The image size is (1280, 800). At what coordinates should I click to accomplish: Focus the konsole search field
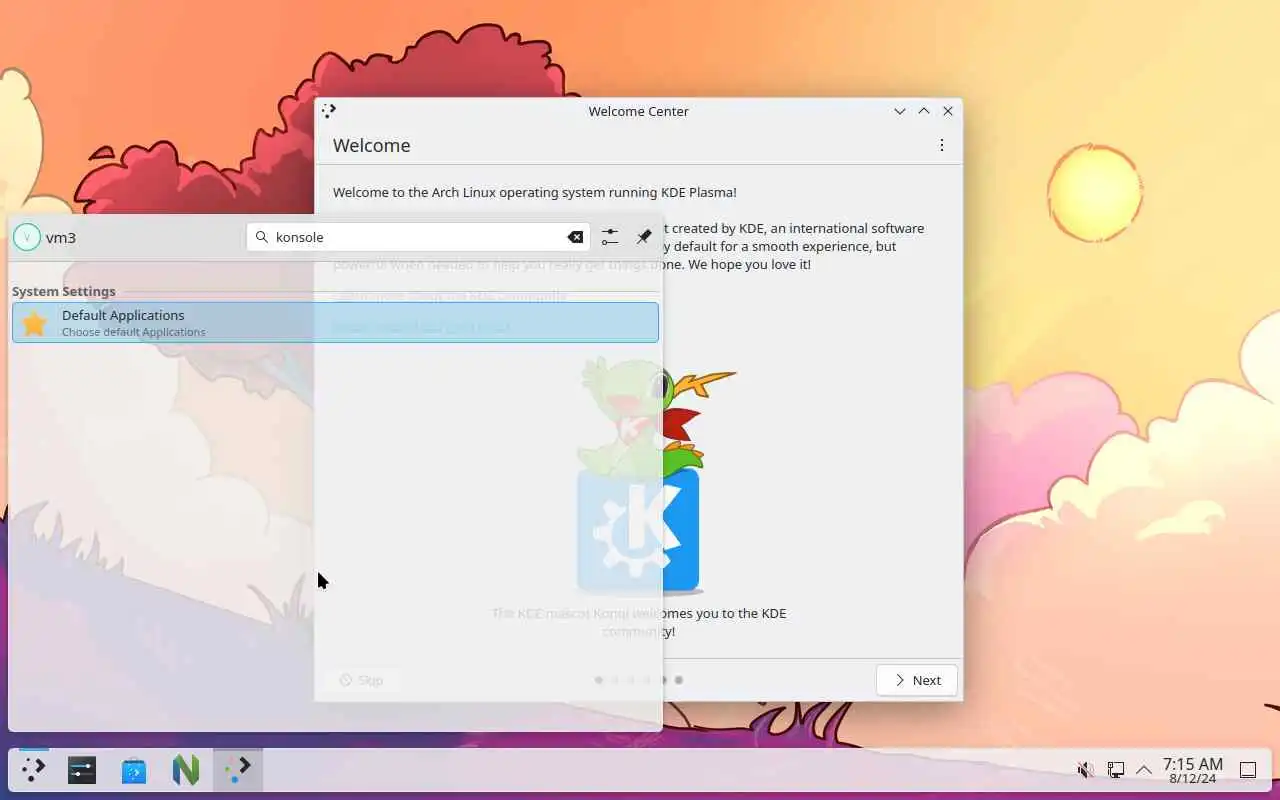pyautogui.click(x=419, y=237)
